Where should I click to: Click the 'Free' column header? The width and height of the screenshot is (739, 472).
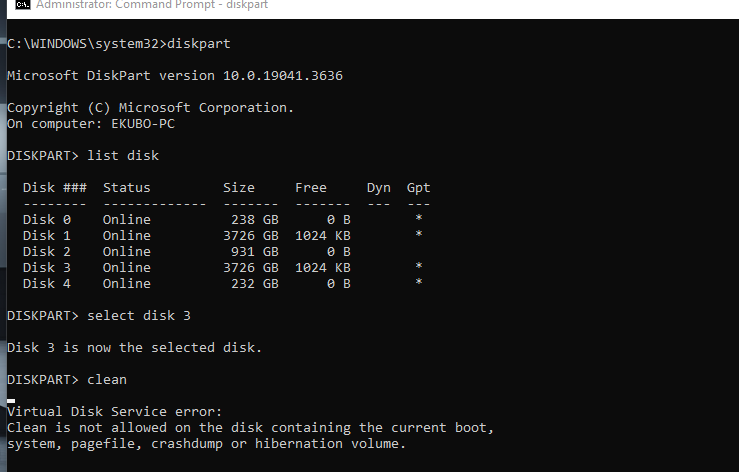311,188
